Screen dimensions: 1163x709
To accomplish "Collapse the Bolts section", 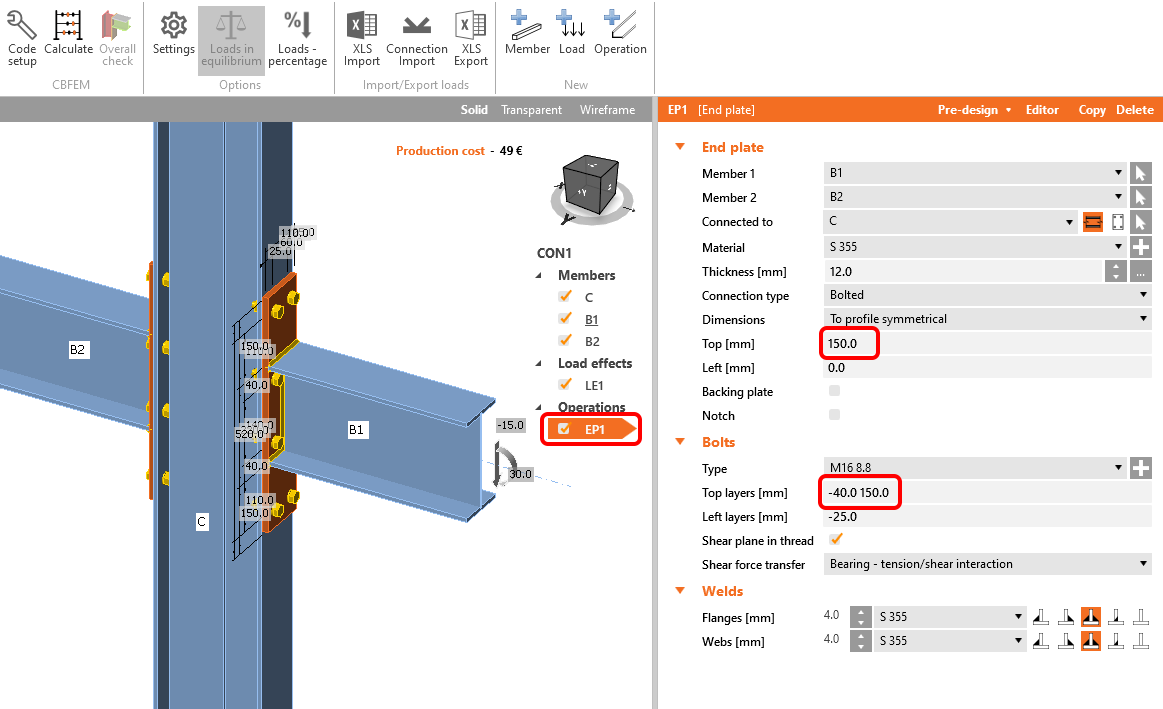I will pos(680,442).
